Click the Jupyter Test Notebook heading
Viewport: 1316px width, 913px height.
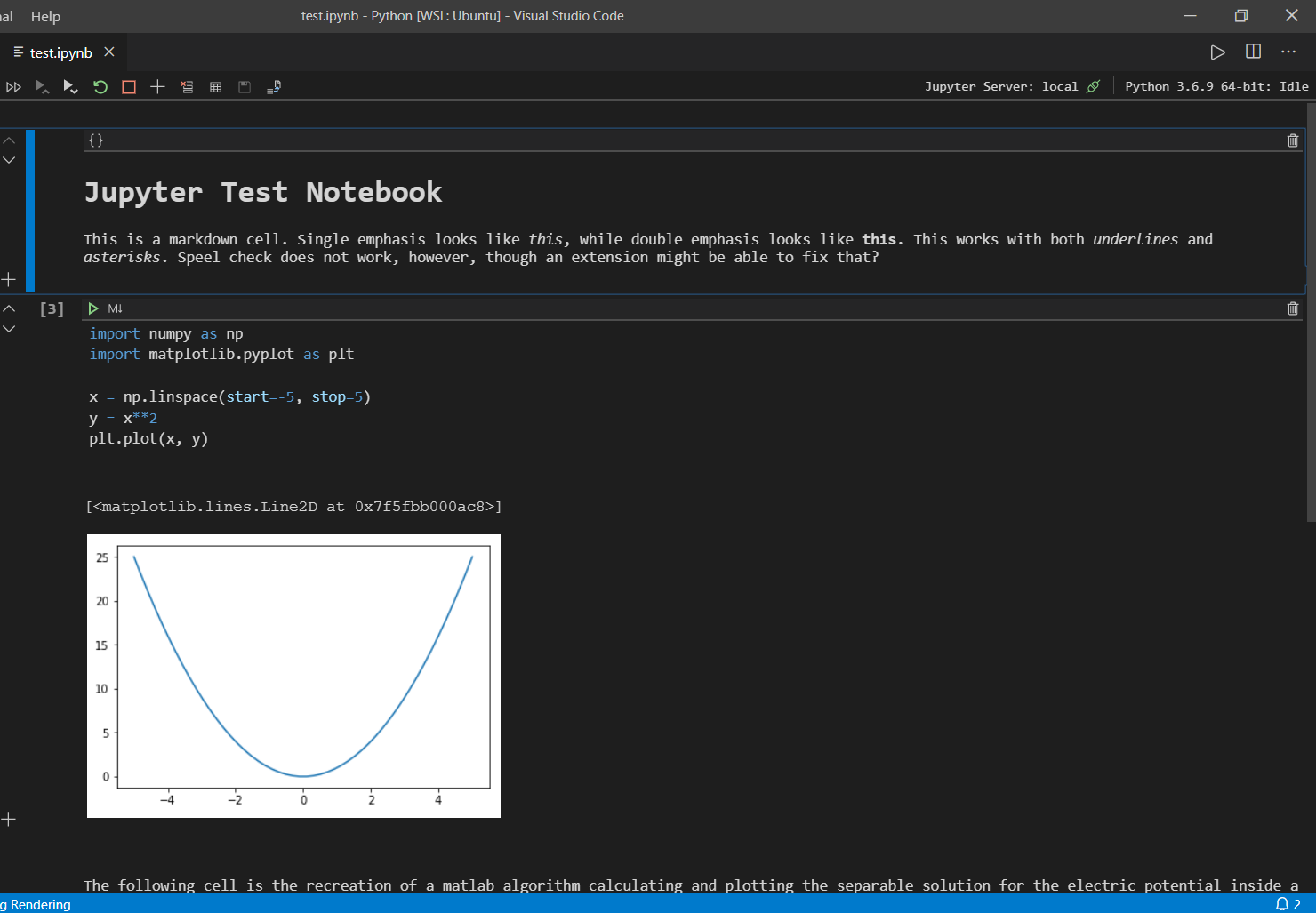tap(263, 192)
